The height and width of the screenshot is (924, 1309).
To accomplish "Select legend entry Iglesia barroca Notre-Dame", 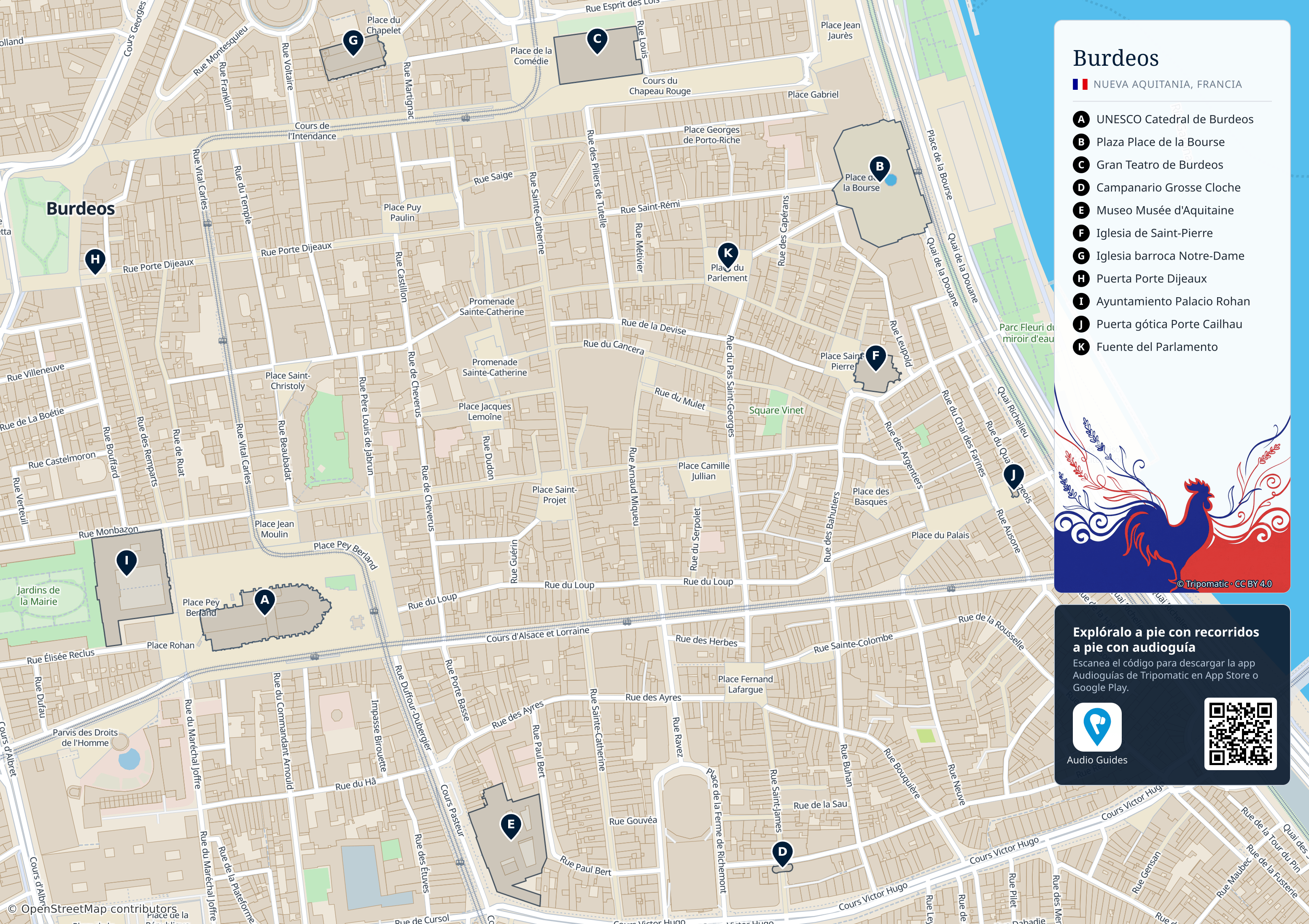I will pyautogui.click(x=1159, y=256).
